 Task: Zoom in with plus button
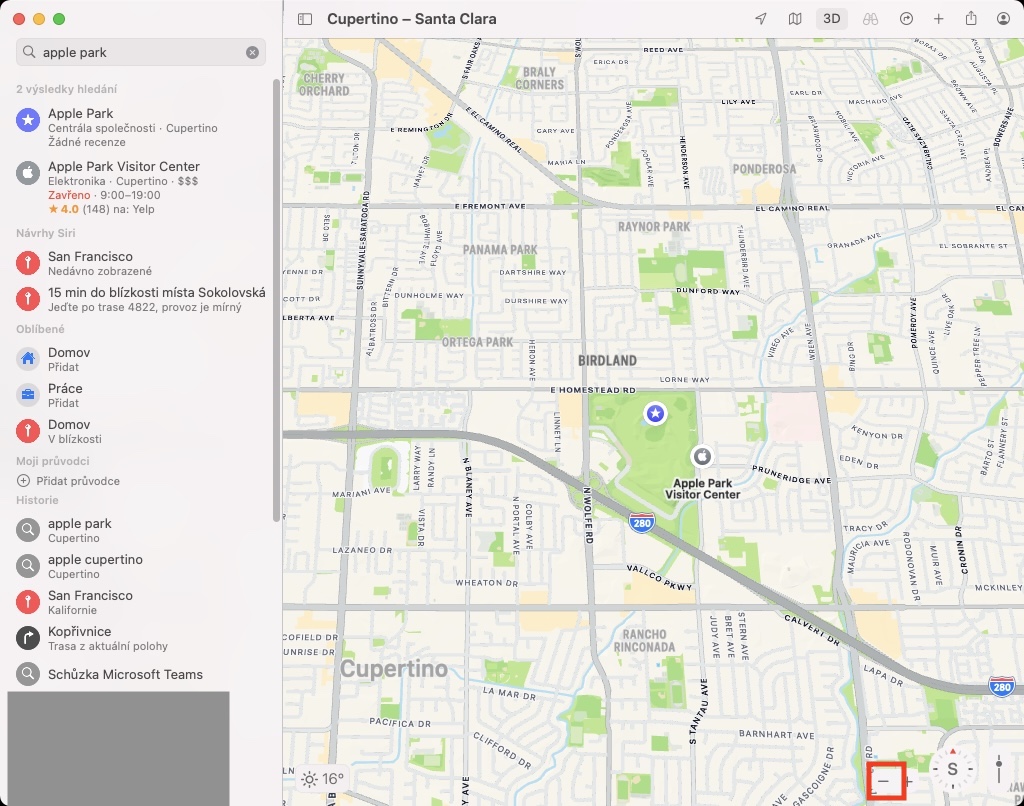pos(908,781)
